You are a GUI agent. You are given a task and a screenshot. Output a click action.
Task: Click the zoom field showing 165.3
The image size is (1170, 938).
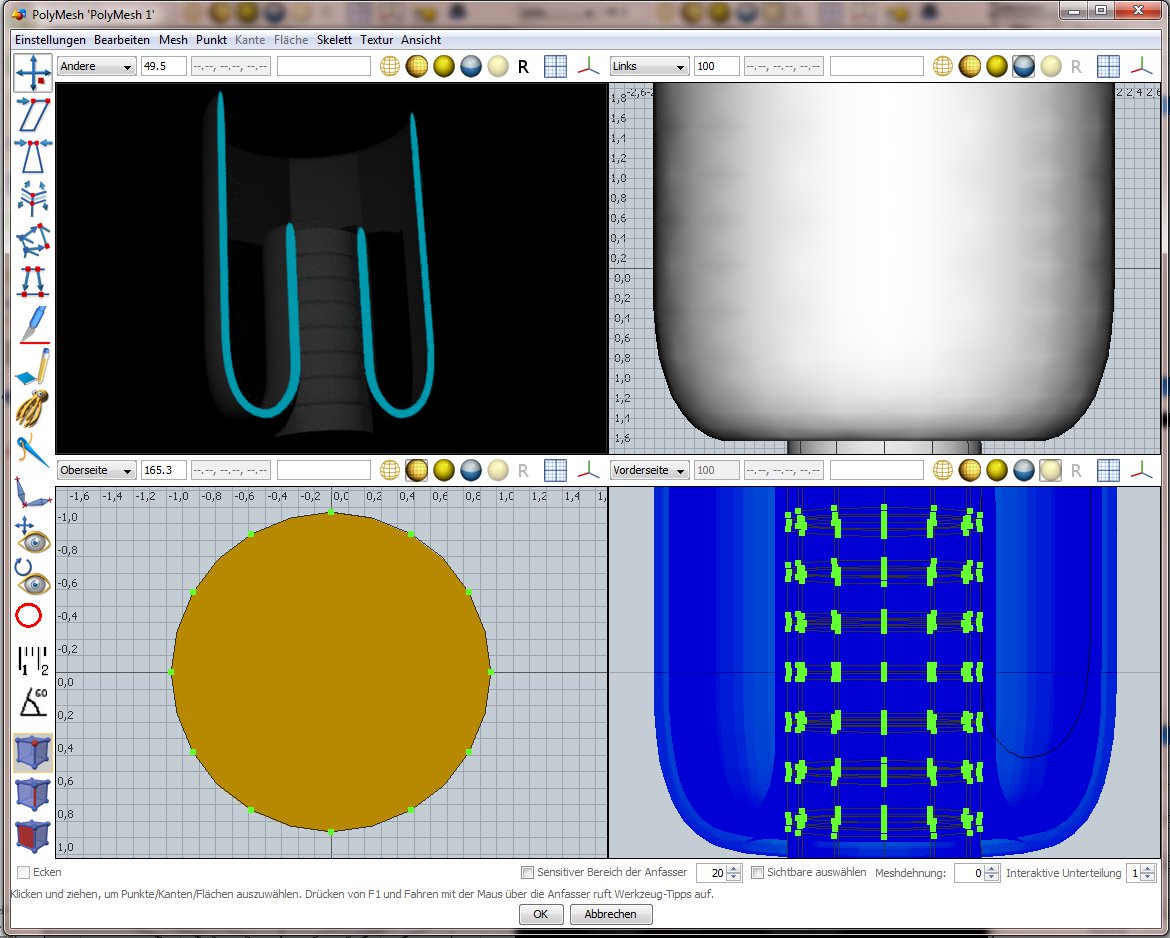click(163, 470)
